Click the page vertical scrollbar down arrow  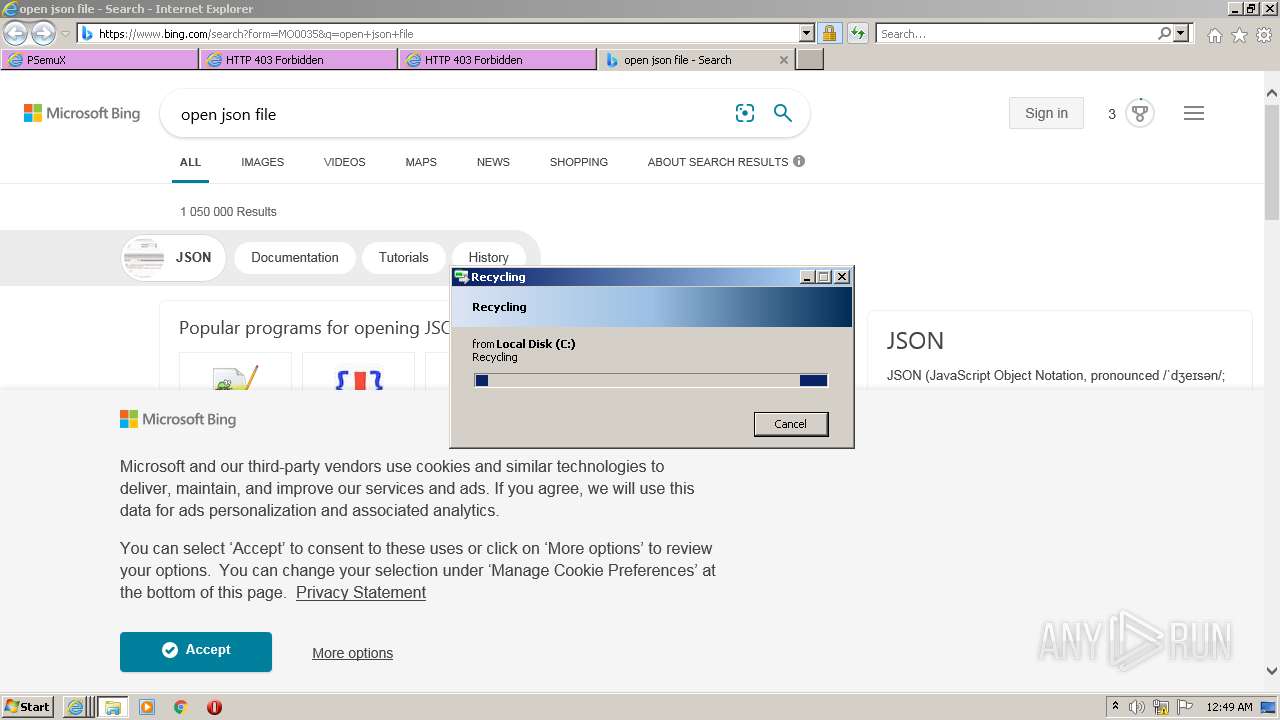(1272, 671)
